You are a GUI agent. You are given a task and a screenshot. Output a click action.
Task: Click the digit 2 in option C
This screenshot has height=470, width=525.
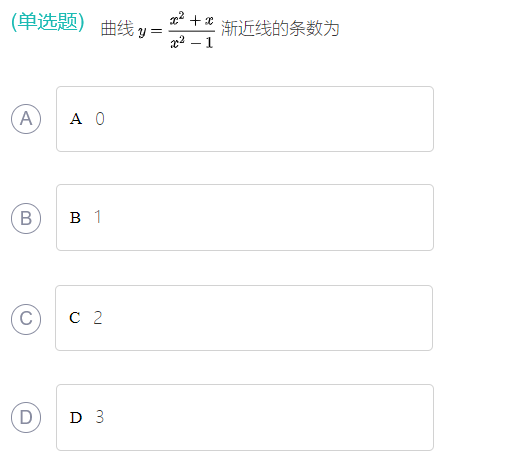[x=98, y=317]
